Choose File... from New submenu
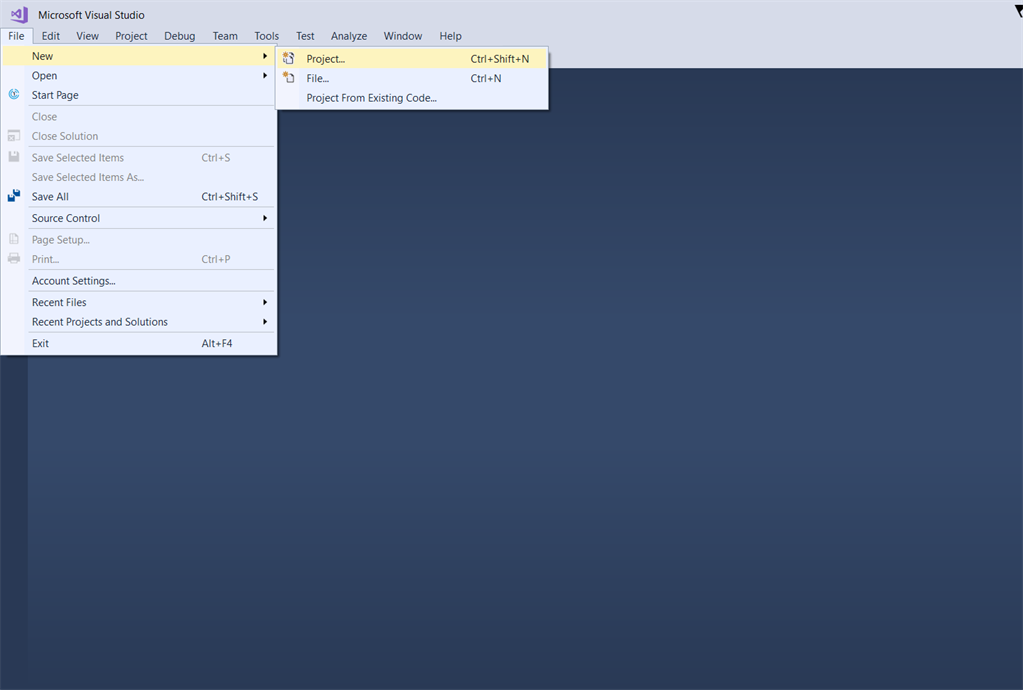1023x690 pixels. pyautogui.click(x=412, y=78)
